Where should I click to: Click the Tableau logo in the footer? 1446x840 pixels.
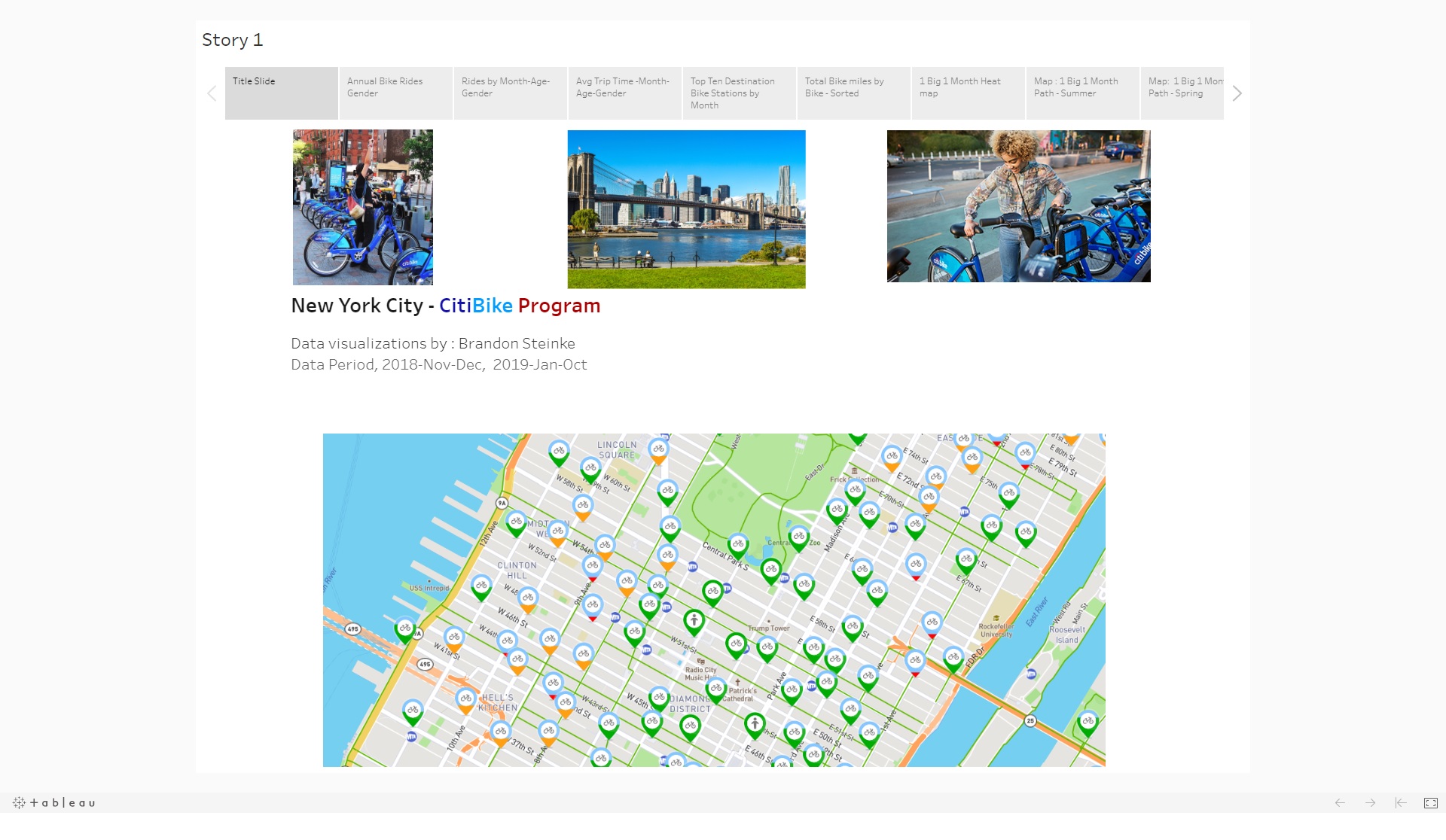pos(54,803)
